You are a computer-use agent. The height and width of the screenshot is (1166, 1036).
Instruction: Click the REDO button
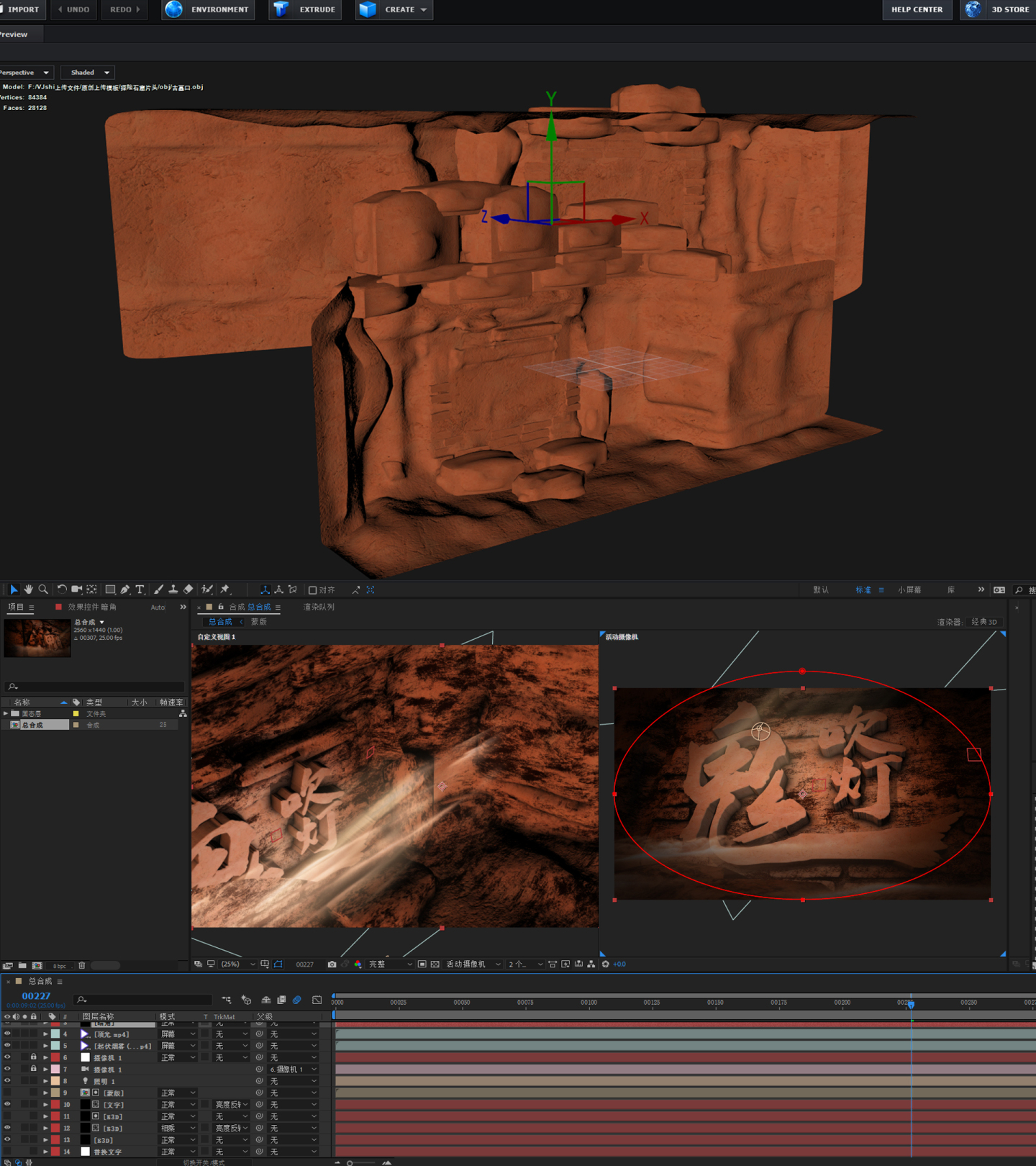click(x=124, y=9)
